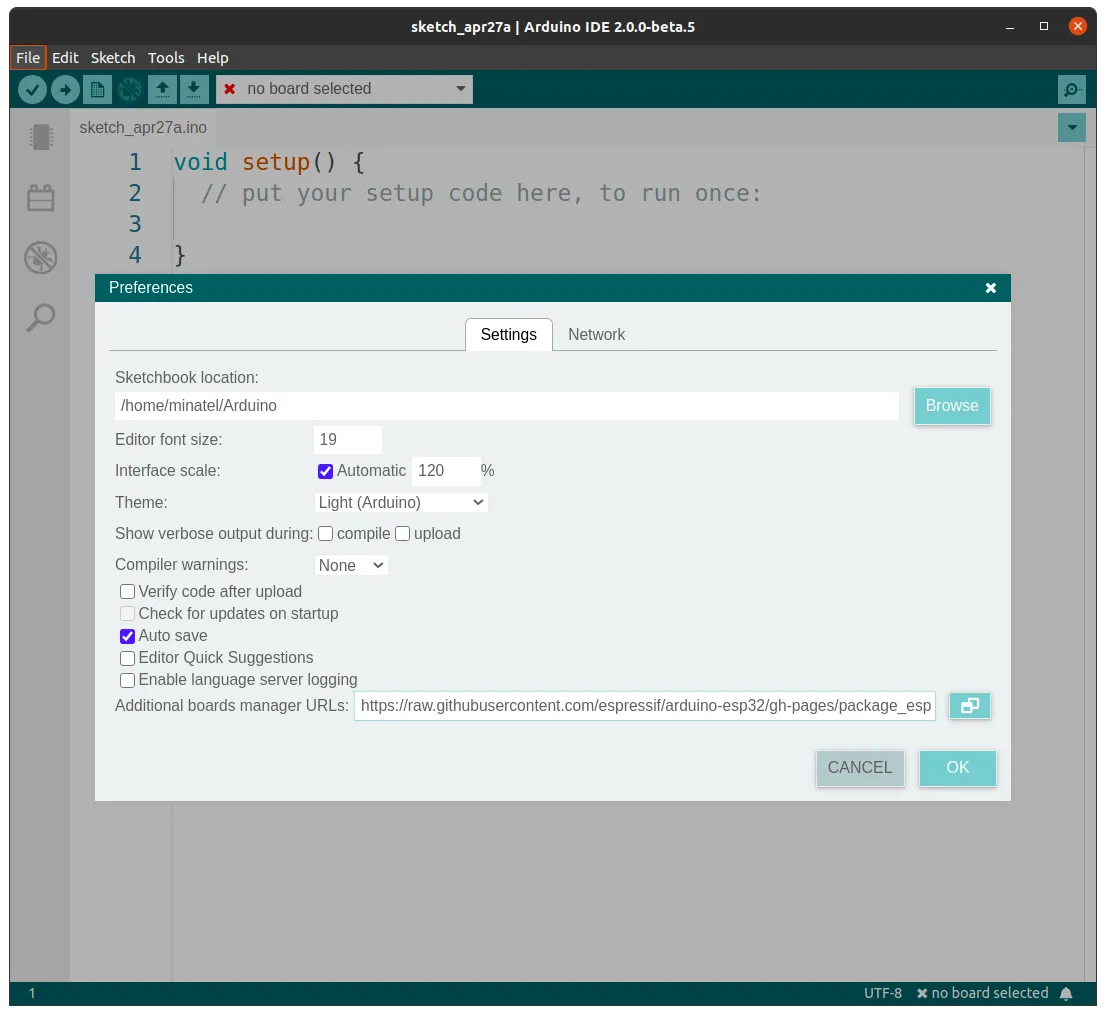Switch to the Network tab
Viewport: 1106px width, 1015px height.
coord(596,335)
